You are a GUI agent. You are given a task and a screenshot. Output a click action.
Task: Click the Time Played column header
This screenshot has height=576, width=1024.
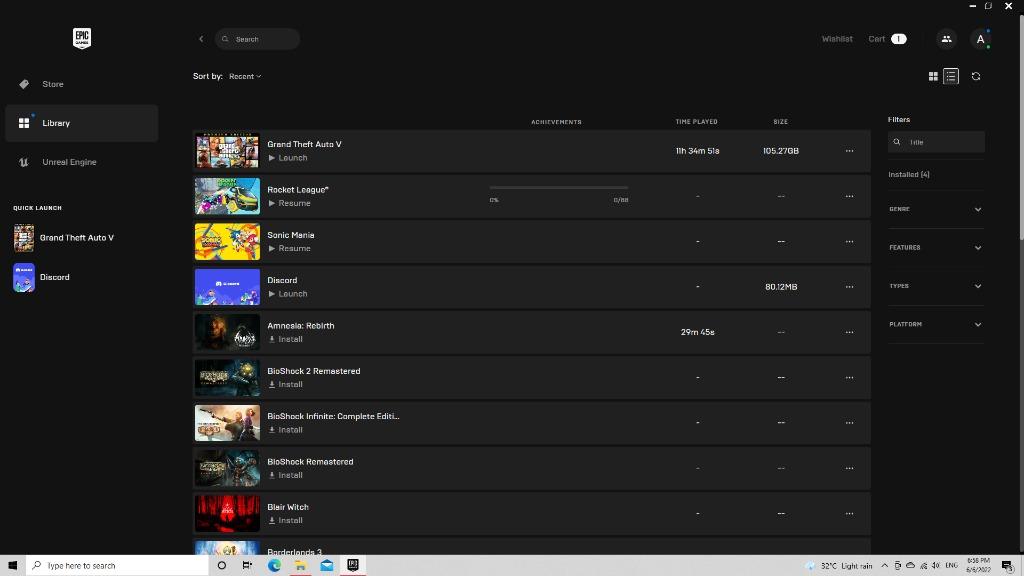(x=696, y=121)
